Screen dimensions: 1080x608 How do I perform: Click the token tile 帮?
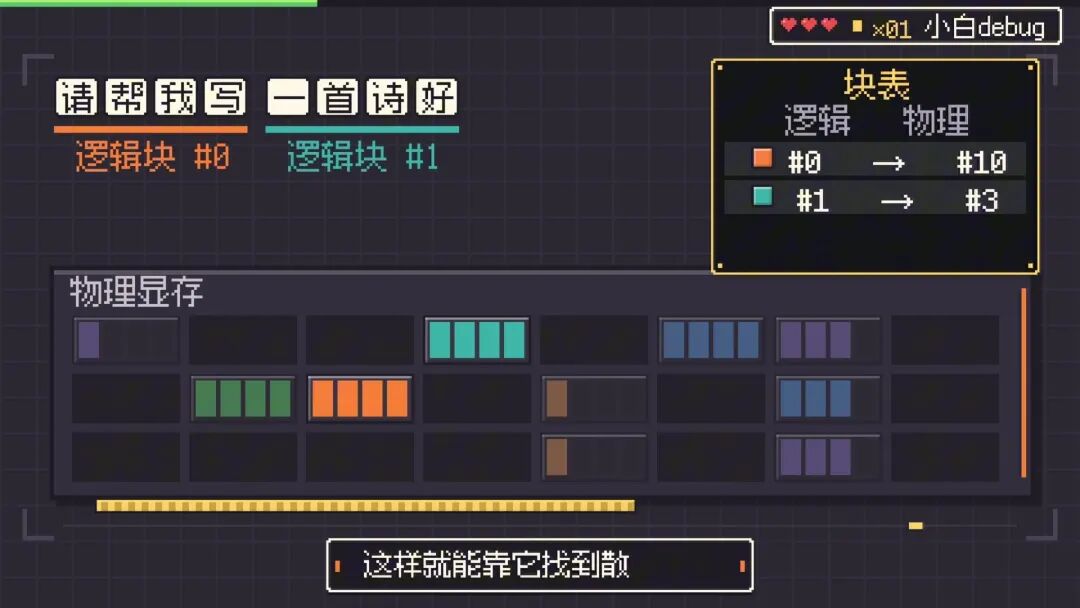point(126,97)
